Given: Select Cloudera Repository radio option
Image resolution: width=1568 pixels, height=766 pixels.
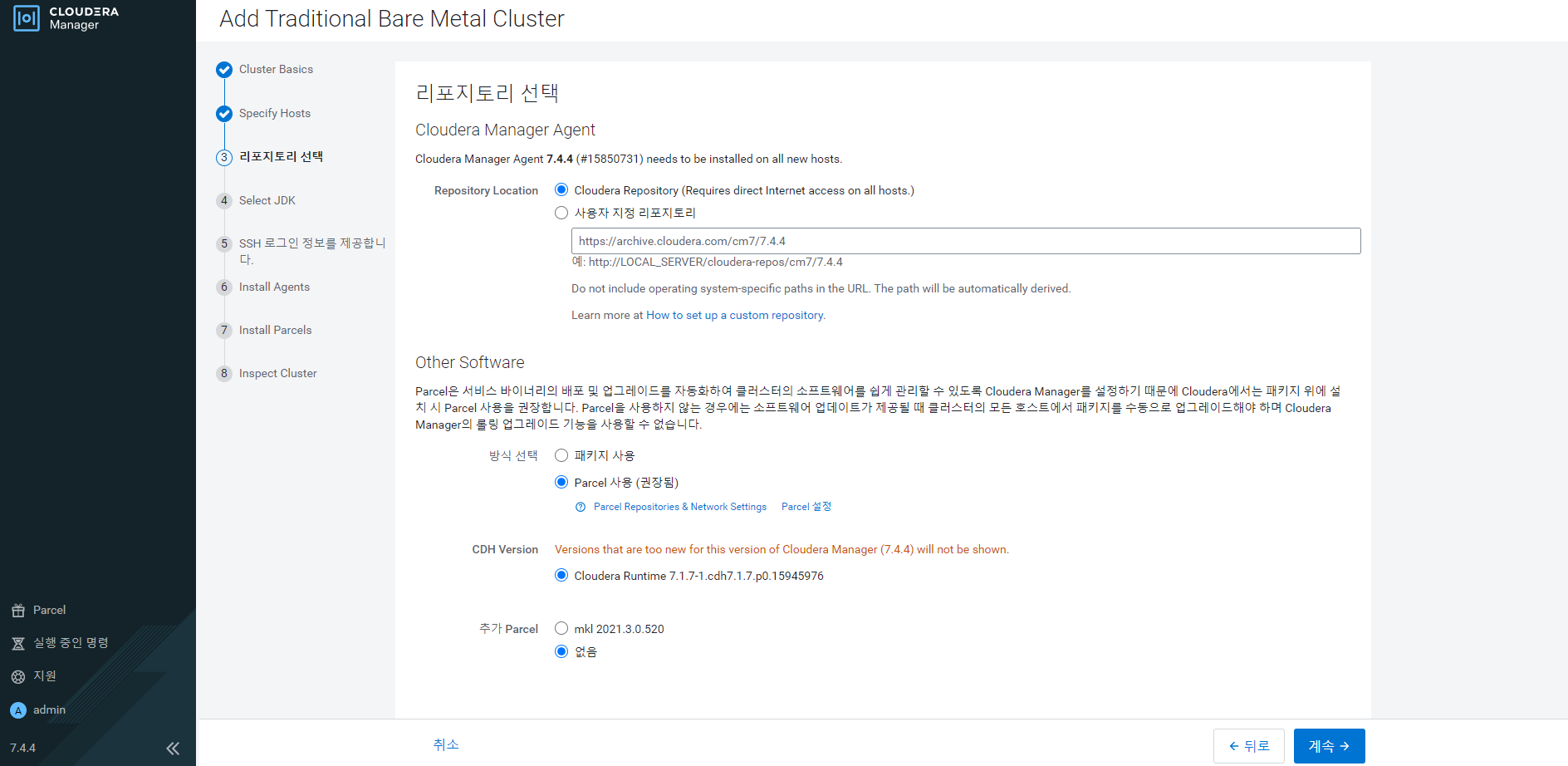Looking at the screenshot, I should point(561,190).
